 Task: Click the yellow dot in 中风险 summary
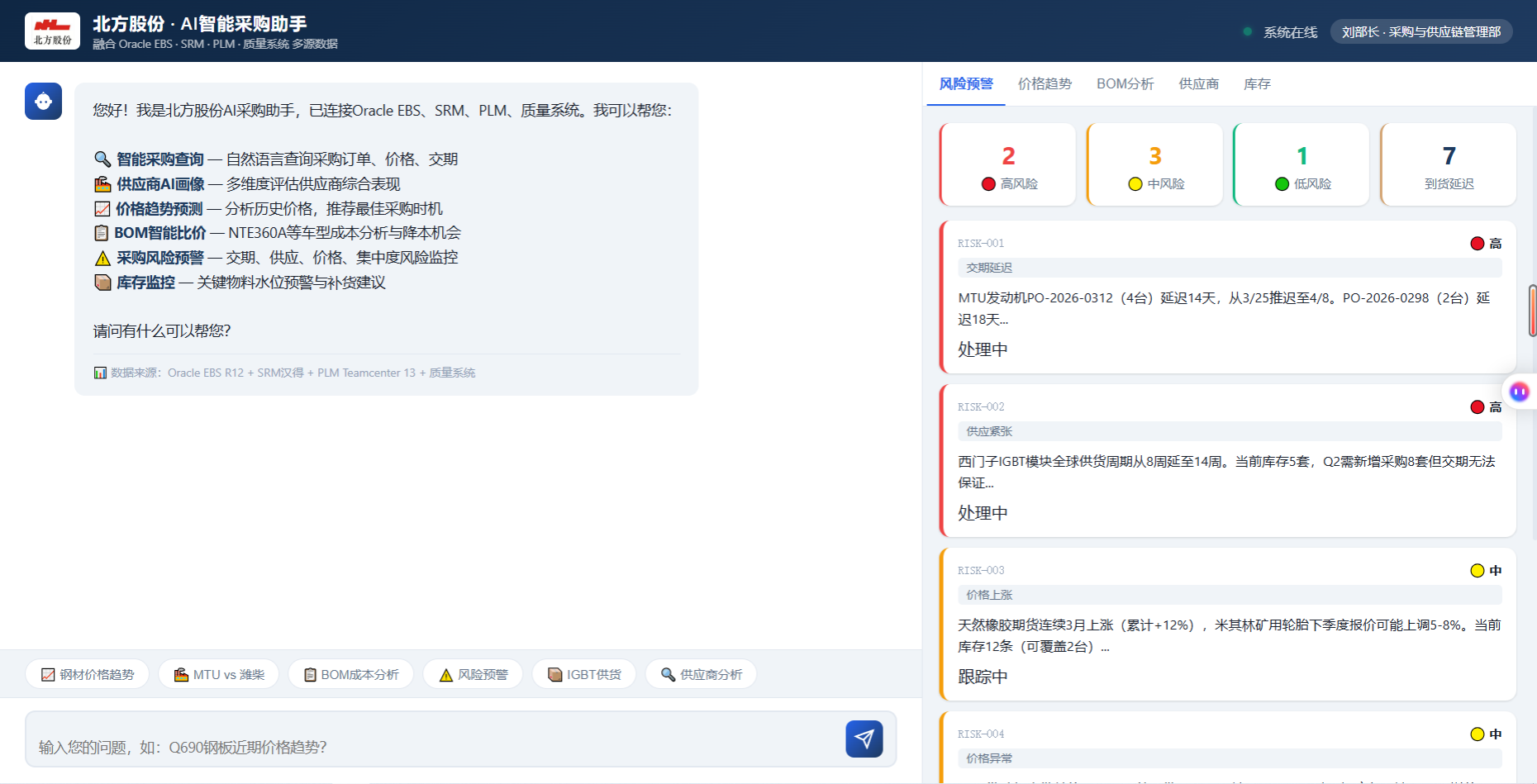pos(1135,183)
